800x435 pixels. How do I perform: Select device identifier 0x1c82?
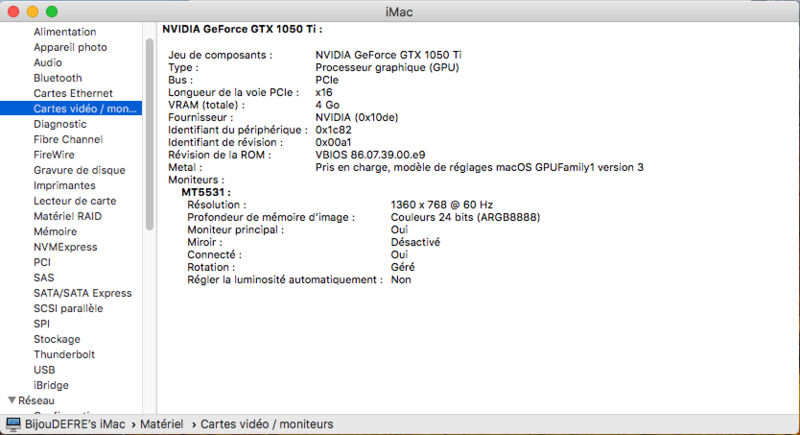(333, 130)
